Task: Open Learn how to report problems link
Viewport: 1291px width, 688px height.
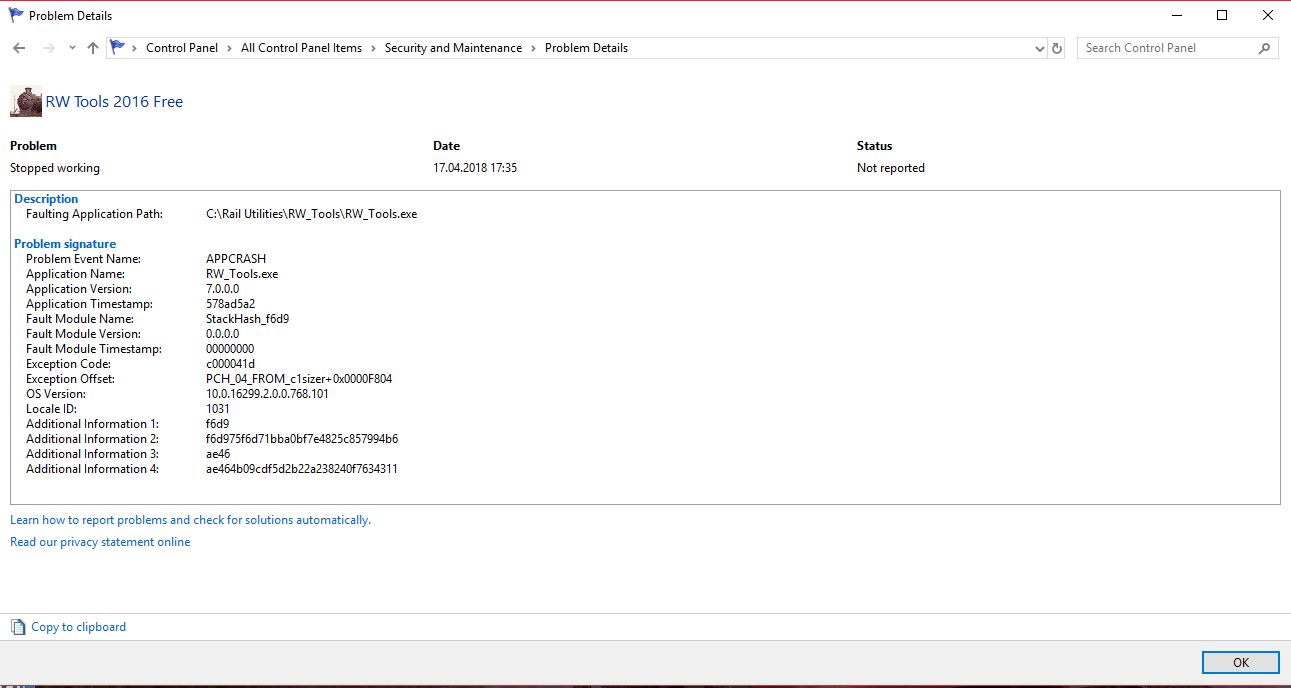Action: [x=190, y=520]
